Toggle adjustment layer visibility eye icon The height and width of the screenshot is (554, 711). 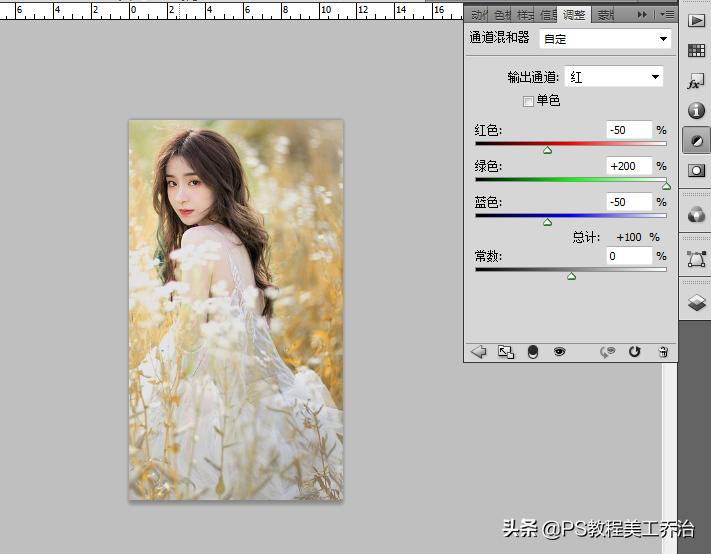pos(560,351)
